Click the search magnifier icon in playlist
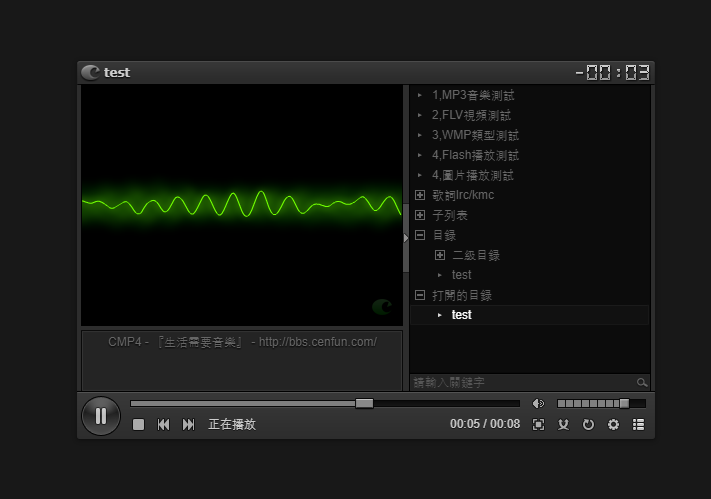This screenshot has width=711, height=499. 642,383
